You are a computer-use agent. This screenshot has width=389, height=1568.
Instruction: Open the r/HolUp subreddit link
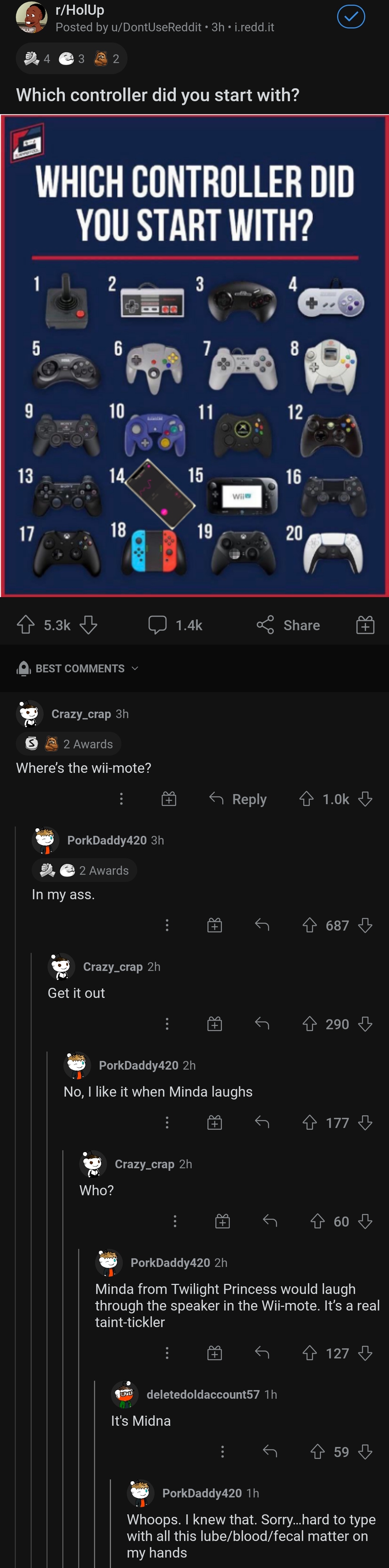[80, 10]
